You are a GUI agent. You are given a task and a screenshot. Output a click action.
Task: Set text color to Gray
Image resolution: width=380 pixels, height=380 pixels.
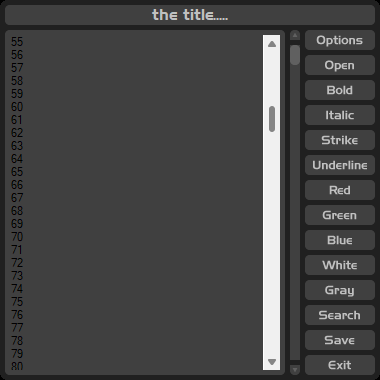(340, 290)
